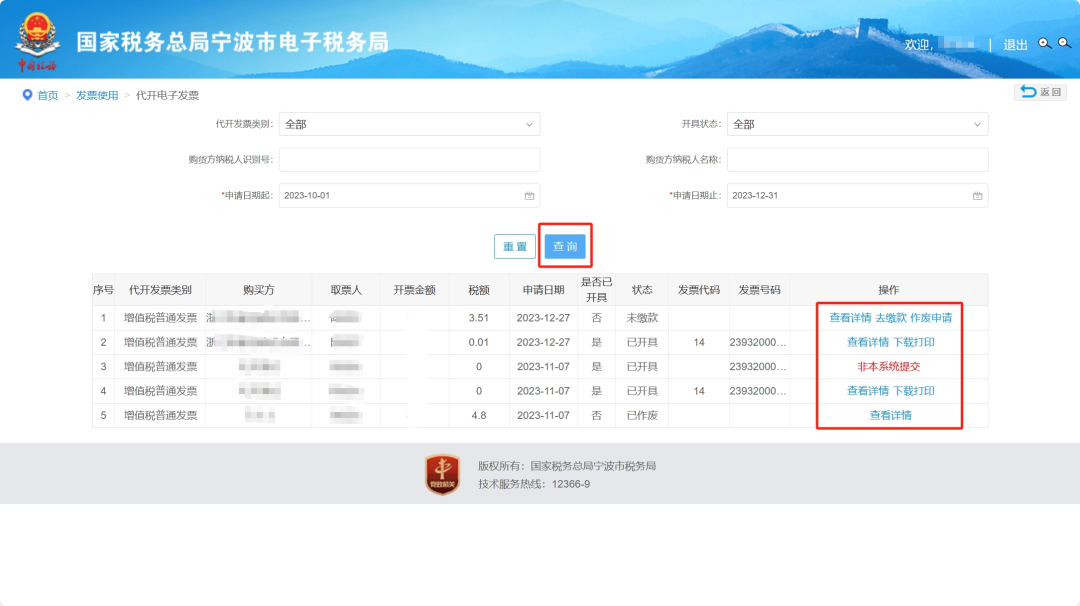Click the 代开发票类别 column header

pos(160,290)
